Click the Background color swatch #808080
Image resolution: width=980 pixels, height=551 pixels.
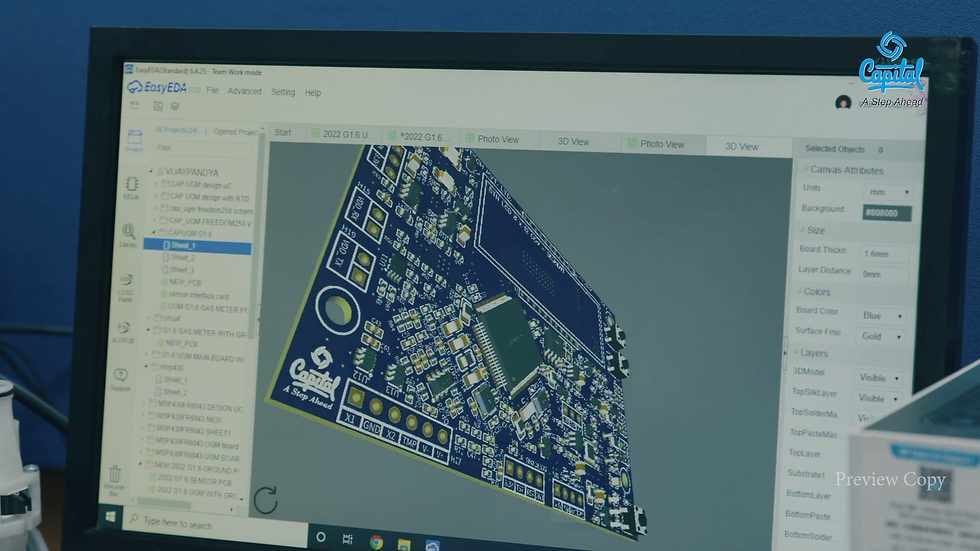[887, 213]
